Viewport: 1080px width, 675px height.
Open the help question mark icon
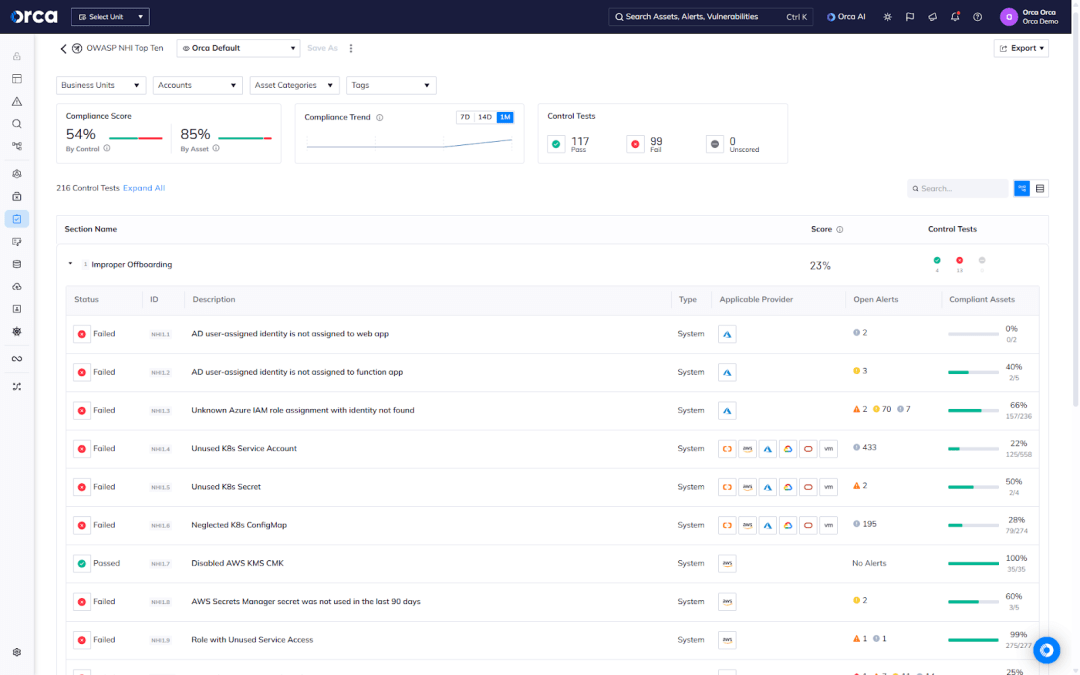point(977,17)
